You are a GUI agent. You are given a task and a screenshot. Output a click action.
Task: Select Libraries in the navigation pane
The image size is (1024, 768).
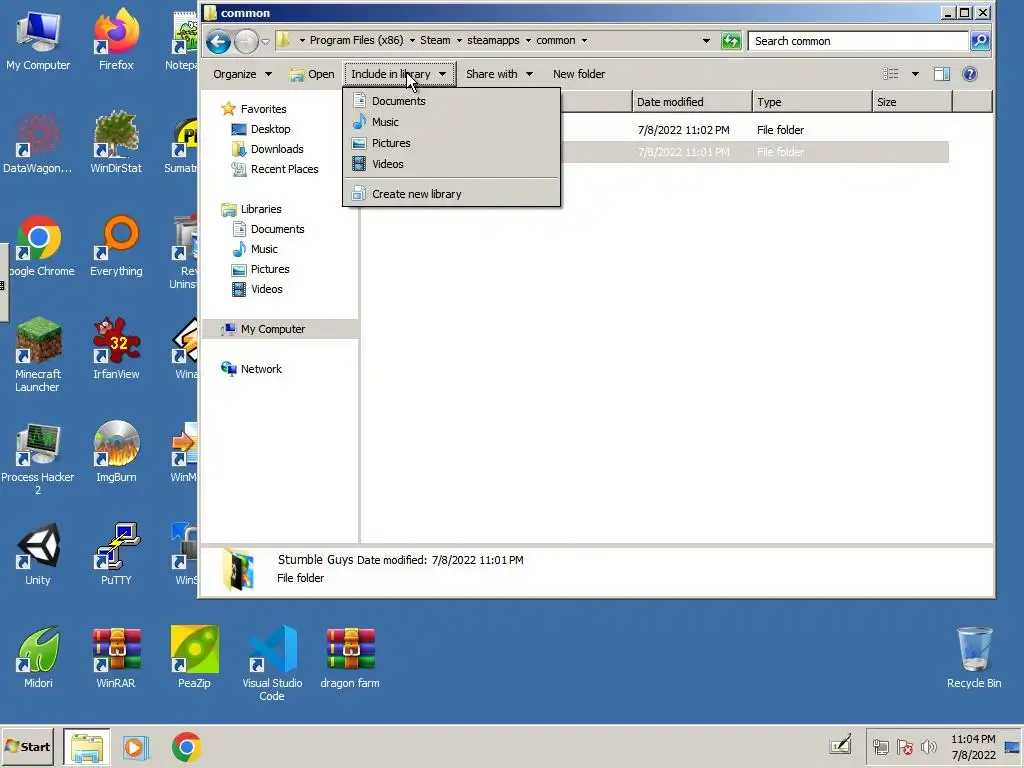pyautogui.click(x=260, y=209)
